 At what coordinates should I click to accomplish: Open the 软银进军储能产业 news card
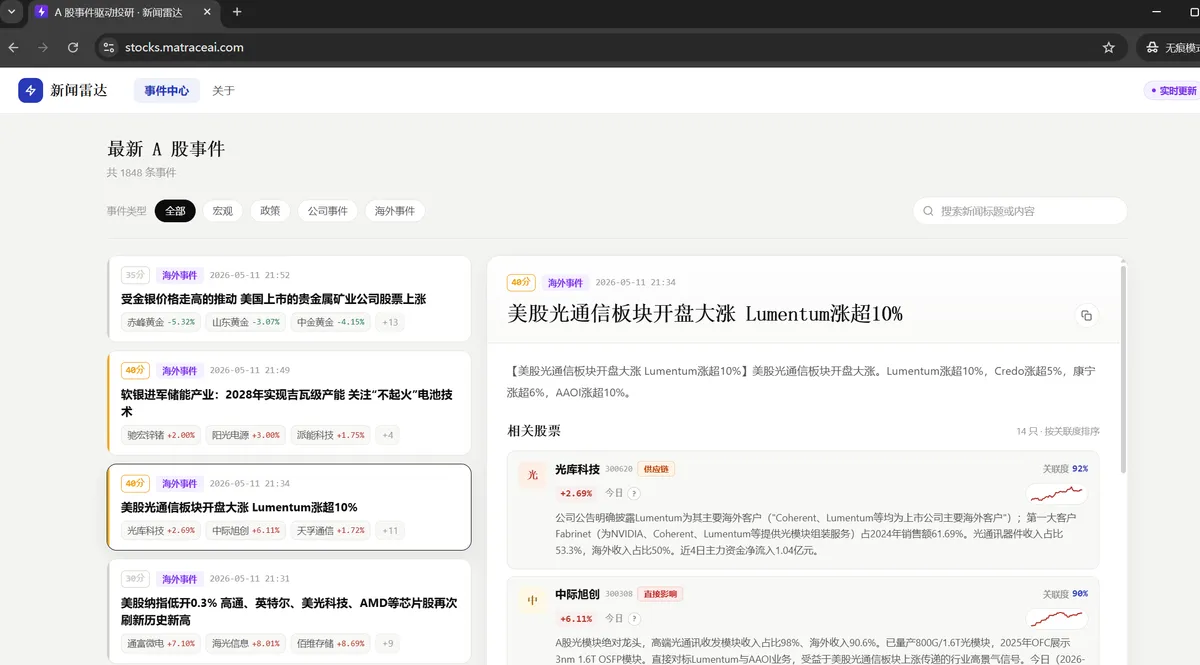click(x=289, y=402)
